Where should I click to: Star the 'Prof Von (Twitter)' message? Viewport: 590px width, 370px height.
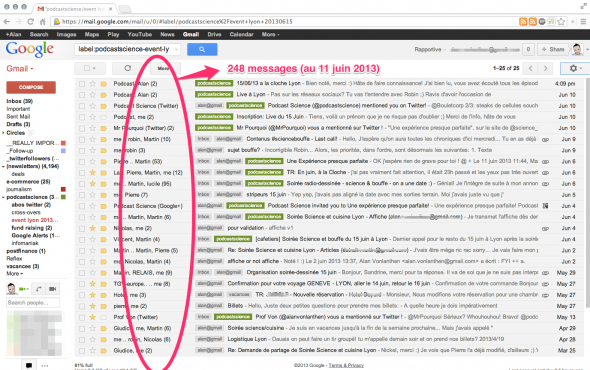pos(93,317)
